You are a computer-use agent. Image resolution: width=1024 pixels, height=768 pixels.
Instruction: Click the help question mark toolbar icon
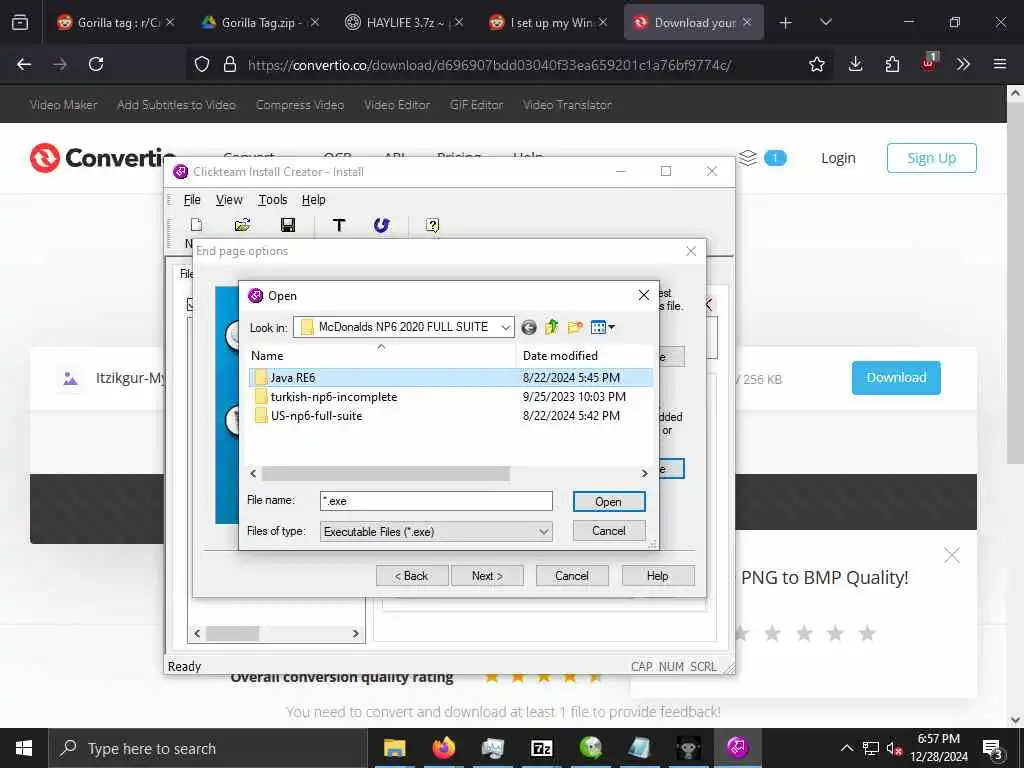[x=432, y=225]
